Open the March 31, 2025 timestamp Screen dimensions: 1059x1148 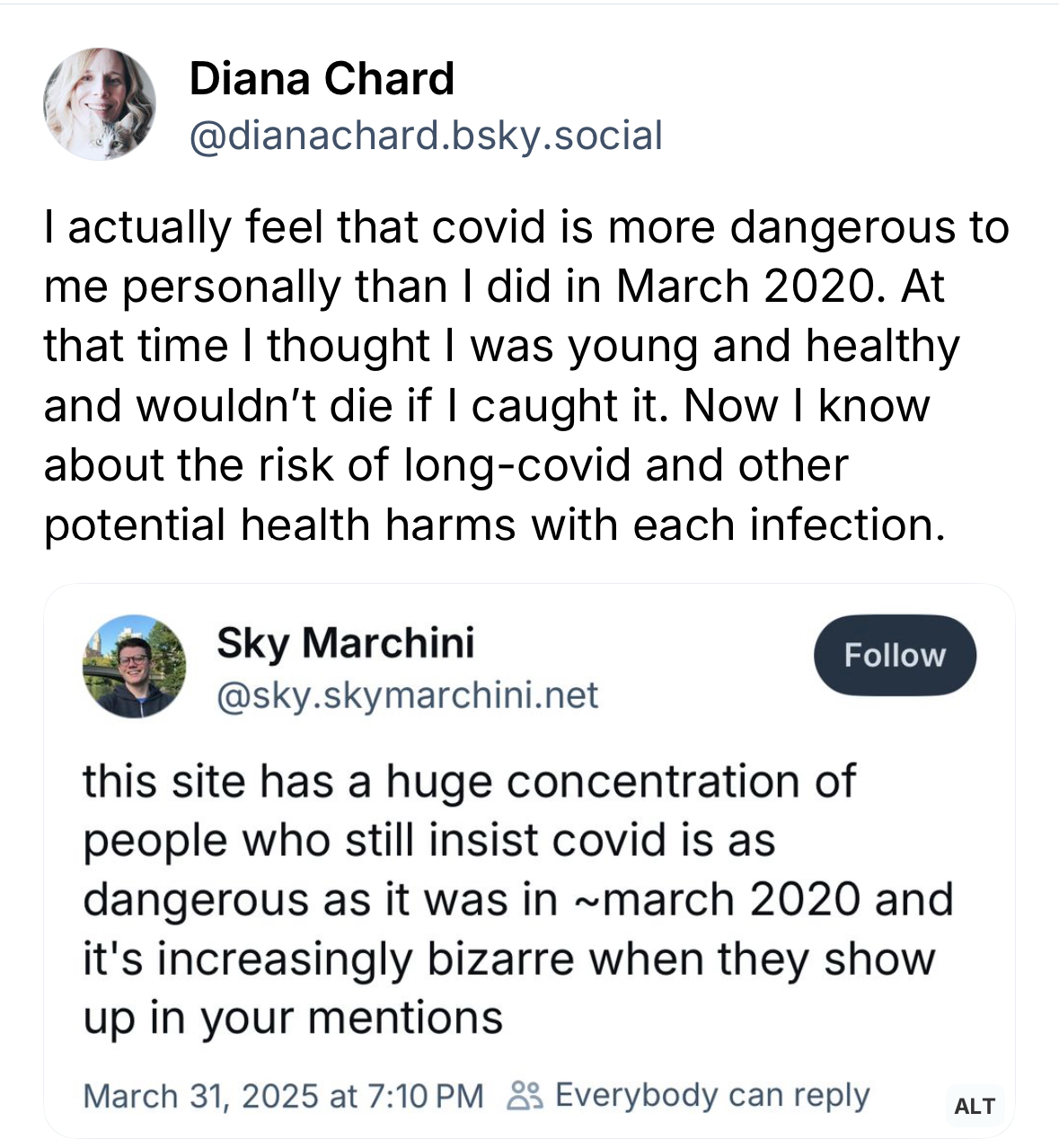[283, 1096]
